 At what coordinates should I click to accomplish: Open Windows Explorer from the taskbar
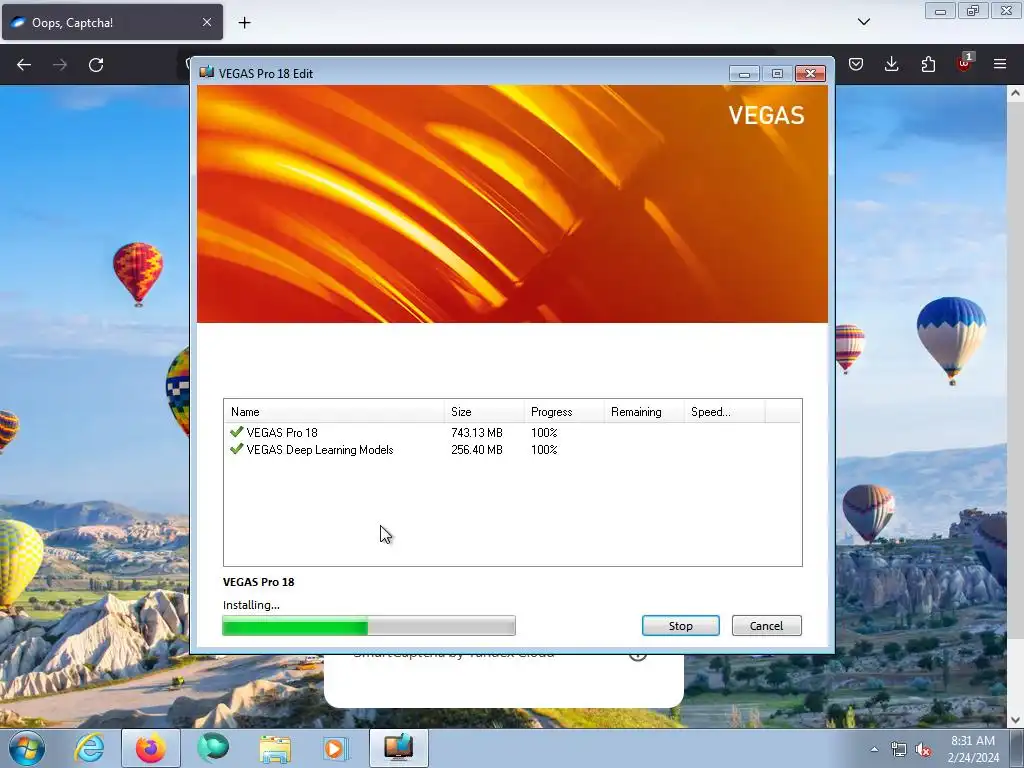point(275,748)
